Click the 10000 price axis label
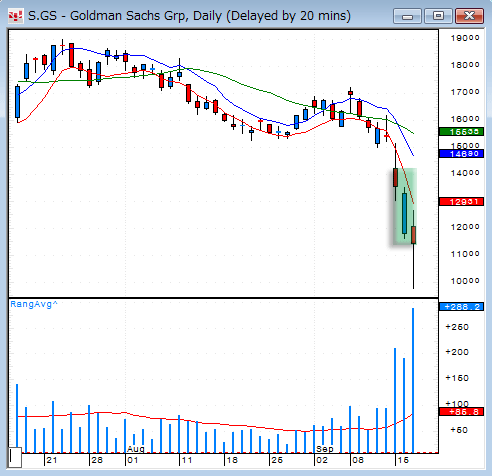The image size is (492, 476). pyautogui.click(x=465, y=281)
